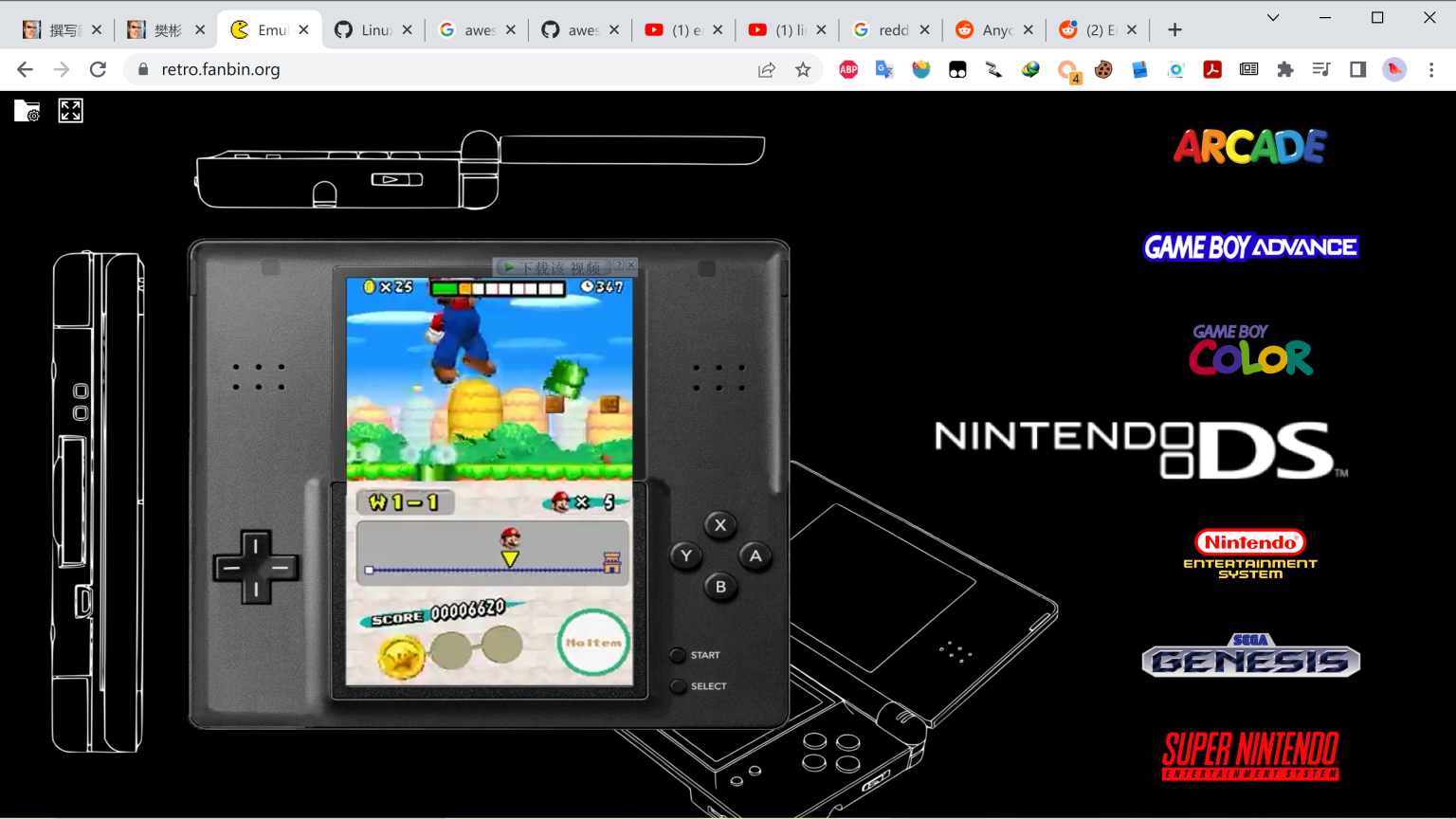
Task: Open the Super Nintendo logo
Action: point(1250,755)
